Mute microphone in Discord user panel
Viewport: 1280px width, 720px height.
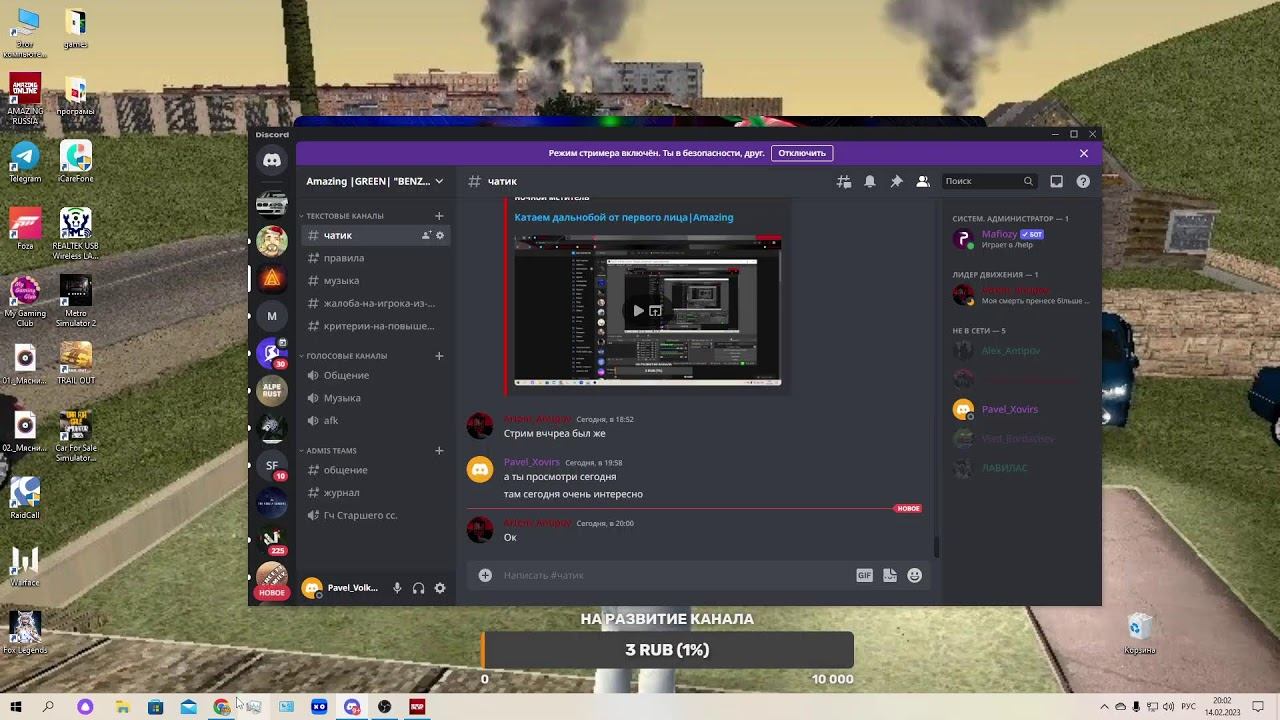click(397, 588)
